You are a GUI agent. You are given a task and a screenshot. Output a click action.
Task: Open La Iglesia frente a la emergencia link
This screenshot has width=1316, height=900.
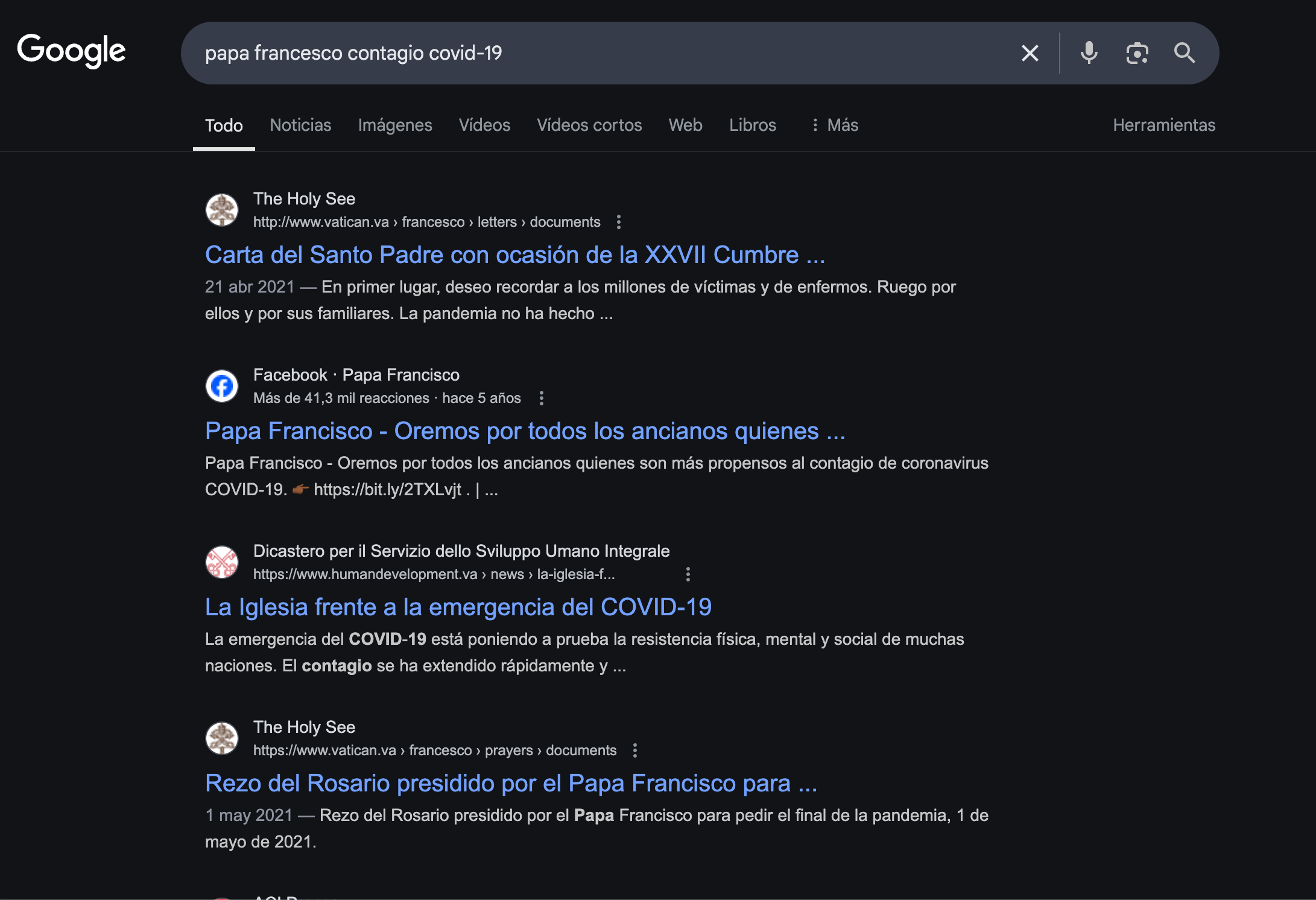[x=458, y=607]
